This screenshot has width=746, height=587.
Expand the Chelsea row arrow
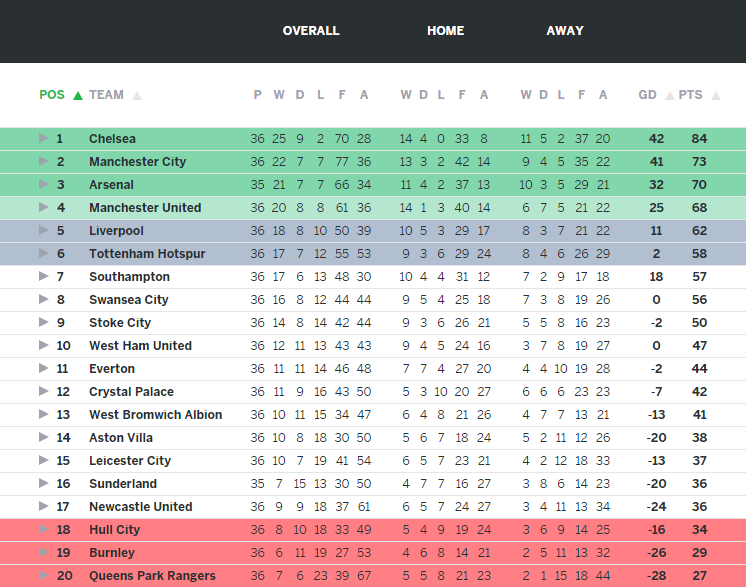point(43,139)
